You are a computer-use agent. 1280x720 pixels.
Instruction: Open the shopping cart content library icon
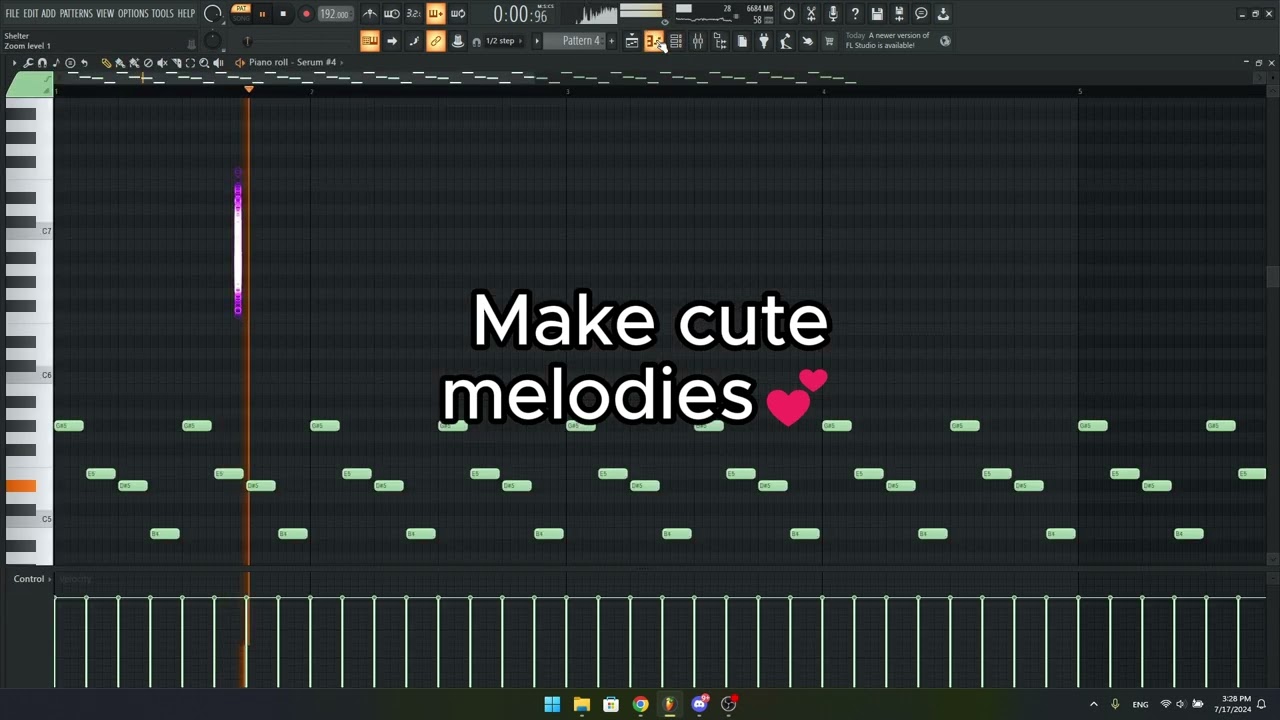click(829, 41)
